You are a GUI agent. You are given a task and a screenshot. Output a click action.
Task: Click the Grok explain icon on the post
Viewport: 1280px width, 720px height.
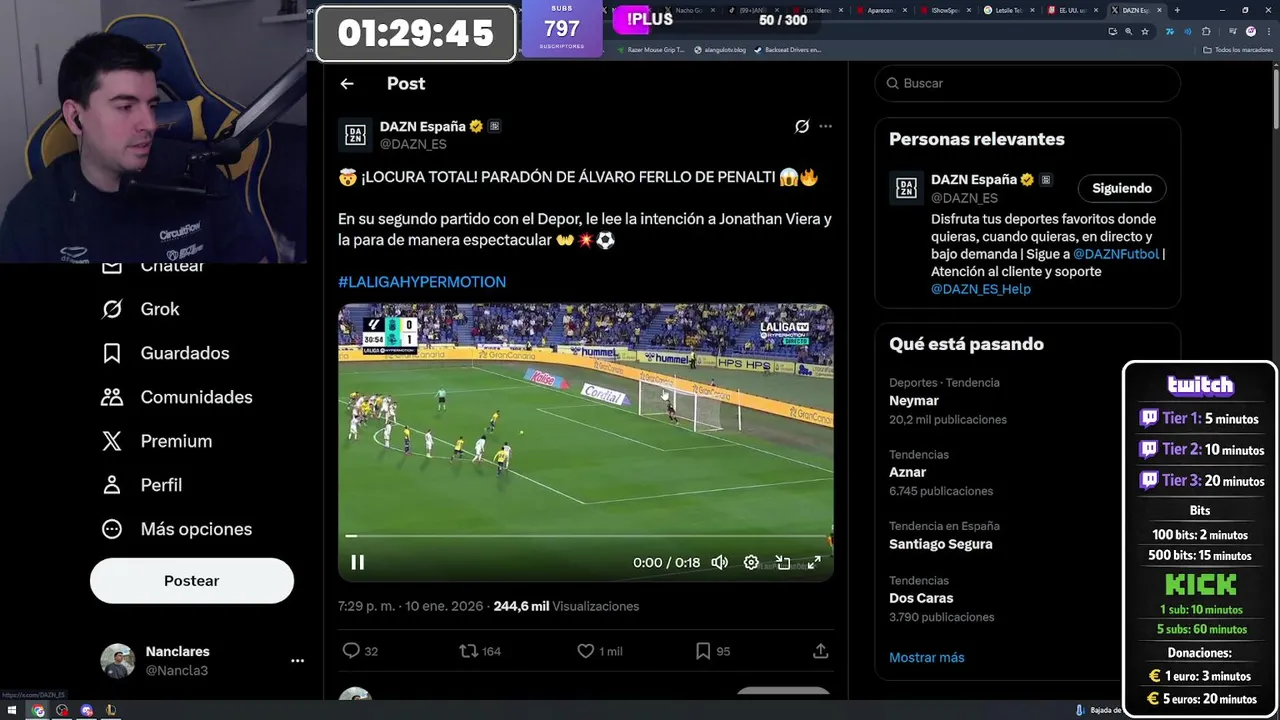click(x=801, y=126)
